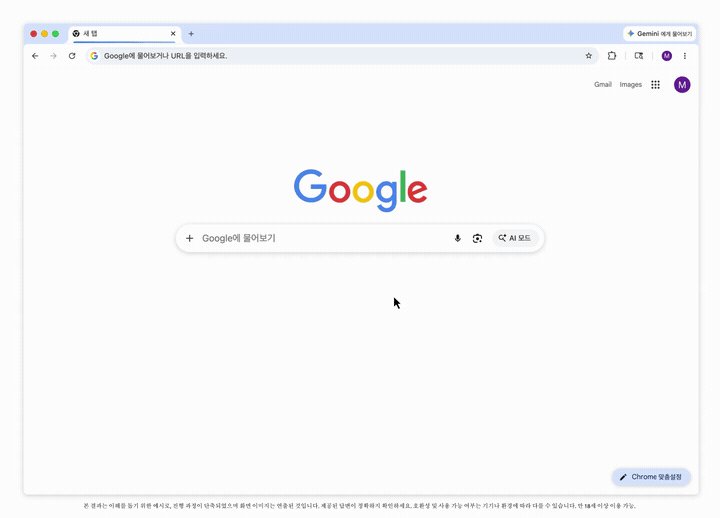The width and height of the screenshot is (720, 518).
Task: Reload the page with the refresh icon
Action: point(72,56)
